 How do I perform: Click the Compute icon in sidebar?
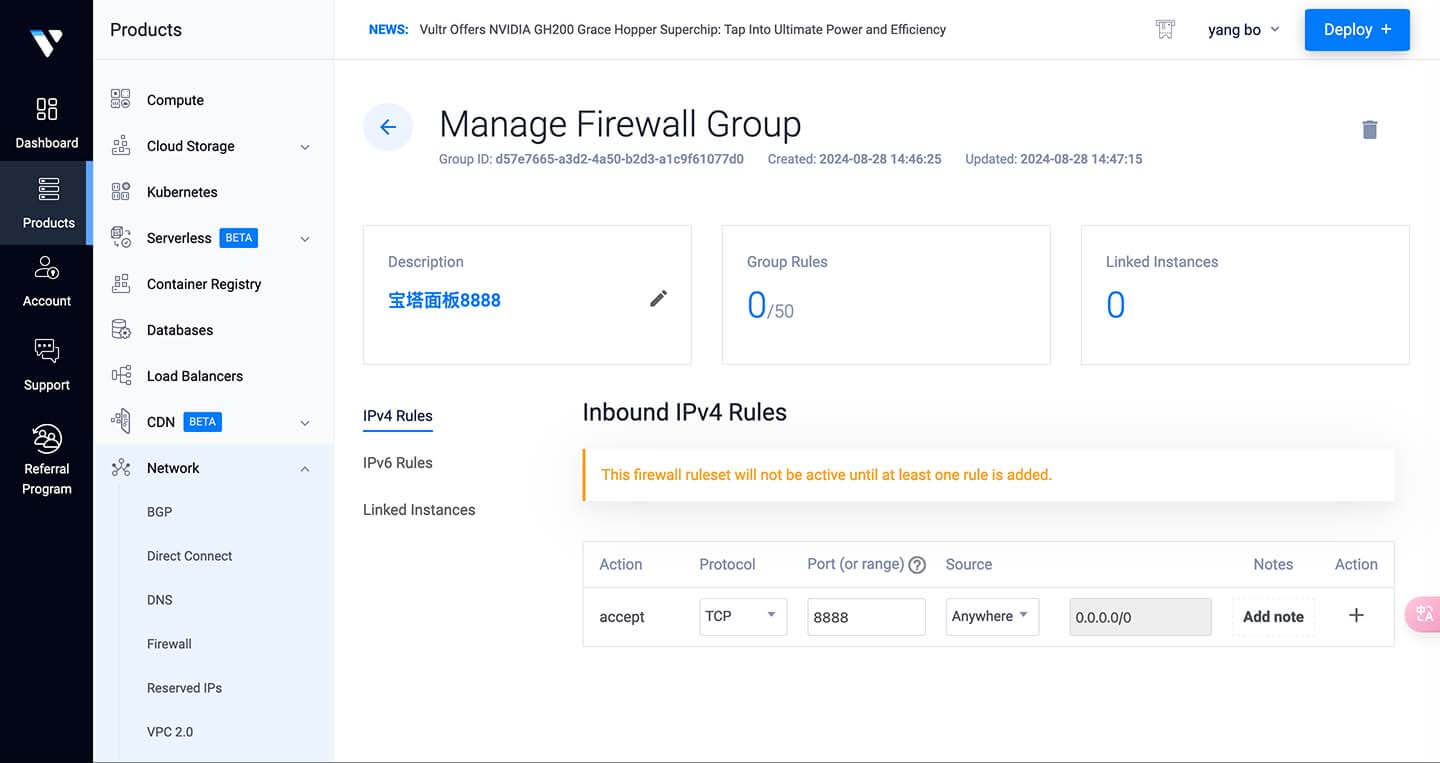[x=121, y=99]
